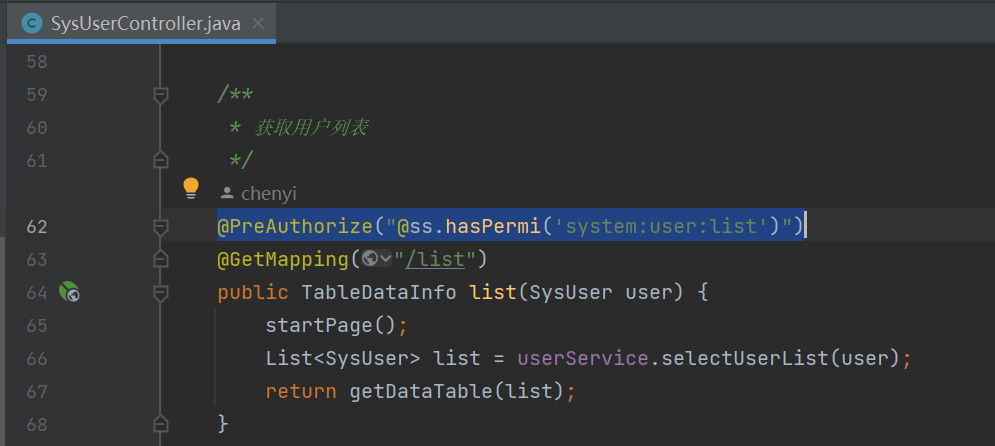Select the SysUserController.java editor tab
The height and width of the screenshot is (446, 995).
pyautogui.click(x=145, y=23)
